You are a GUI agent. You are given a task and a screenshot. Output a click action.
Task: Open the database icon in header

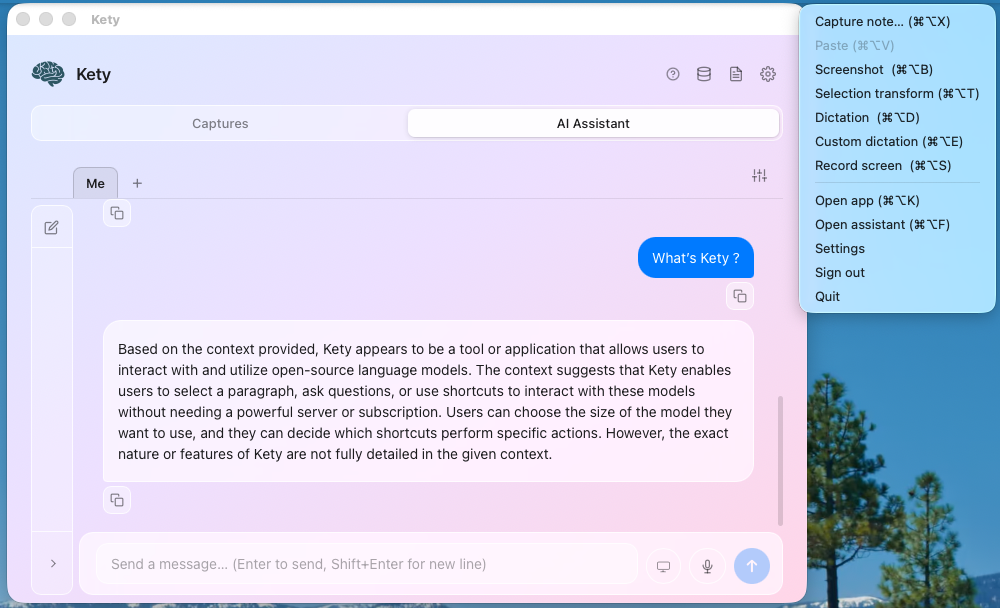704,74
